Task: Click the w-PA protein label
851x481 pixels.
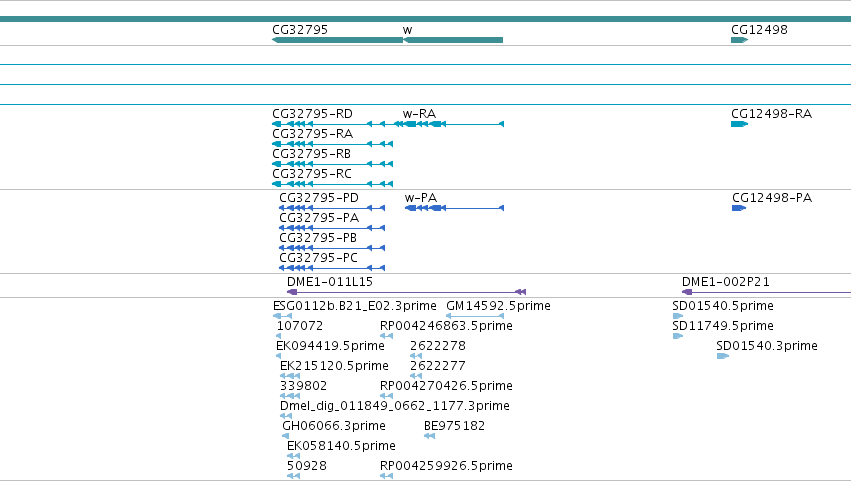Action: [421, 198]
